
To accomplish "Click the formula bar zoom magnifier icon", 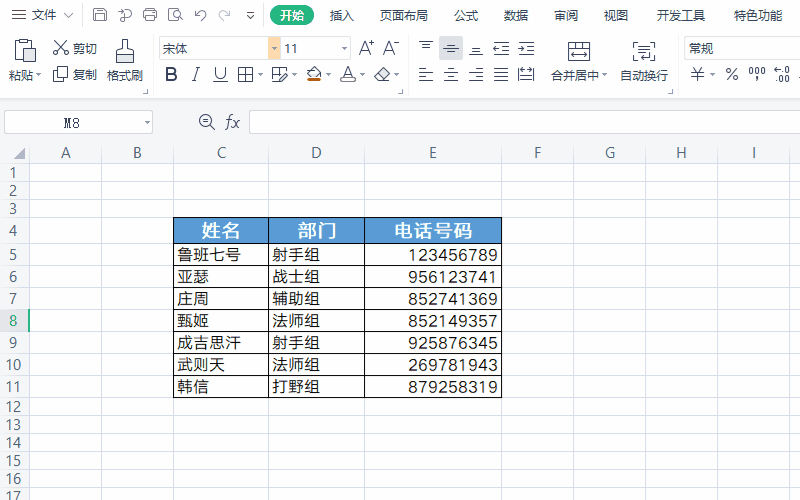I will (x=207, y=122).
